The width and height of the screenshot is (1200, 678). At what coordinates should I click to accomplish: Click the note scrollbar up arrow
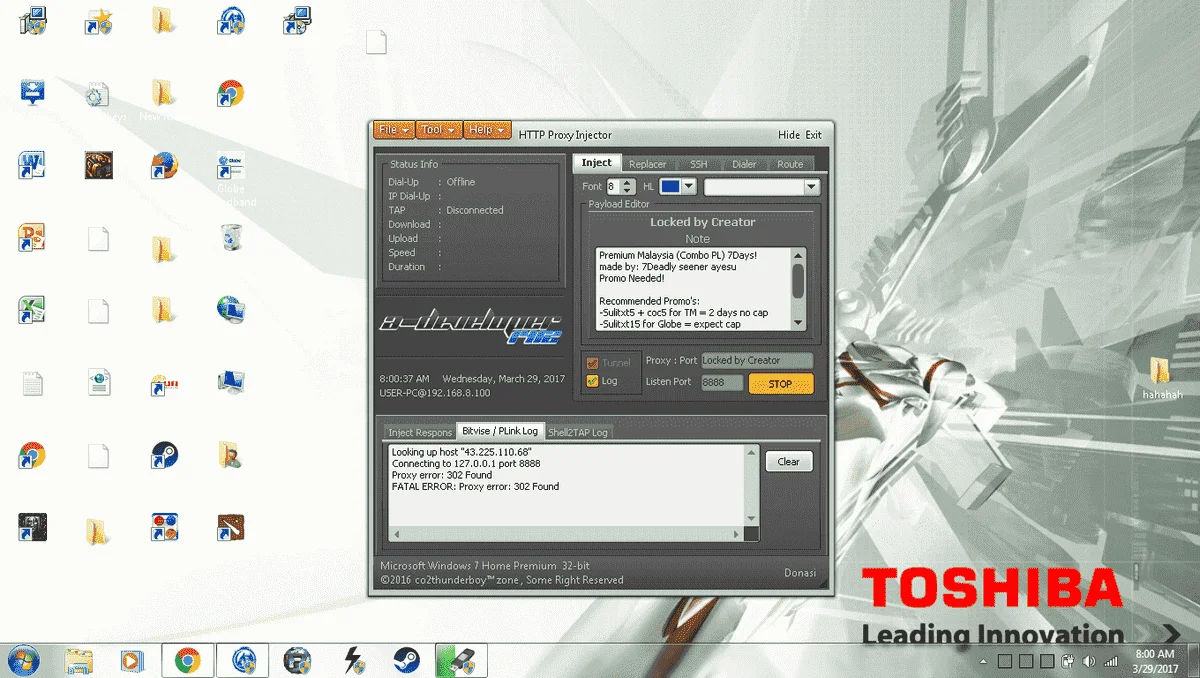click(798, 255)
